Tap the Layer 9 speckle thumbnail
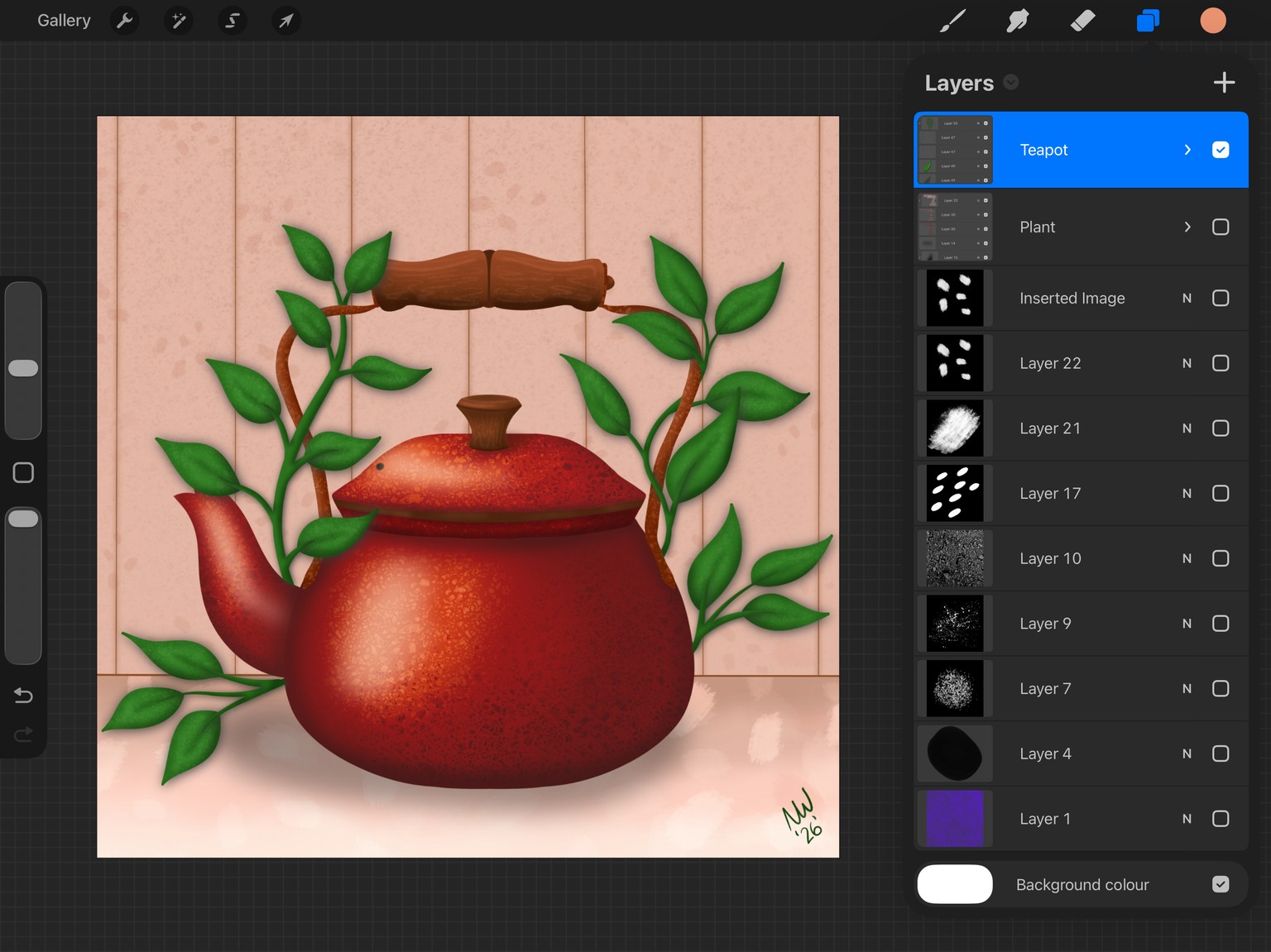The image size is (1271, 952). coord(955,624)
